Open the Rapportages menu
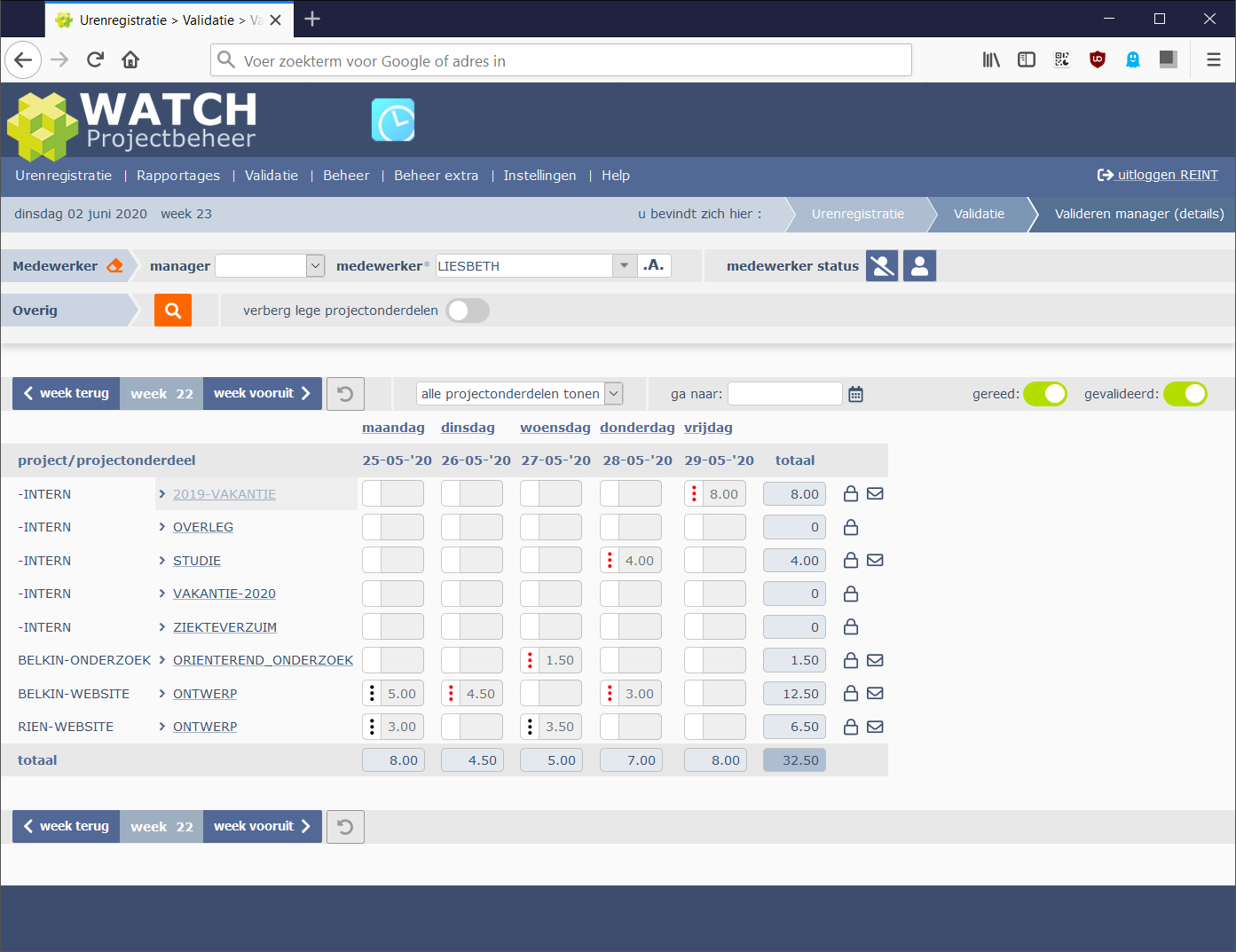Image resolution: width=1236 pixels, height=952 pixels. coord(178,176)
